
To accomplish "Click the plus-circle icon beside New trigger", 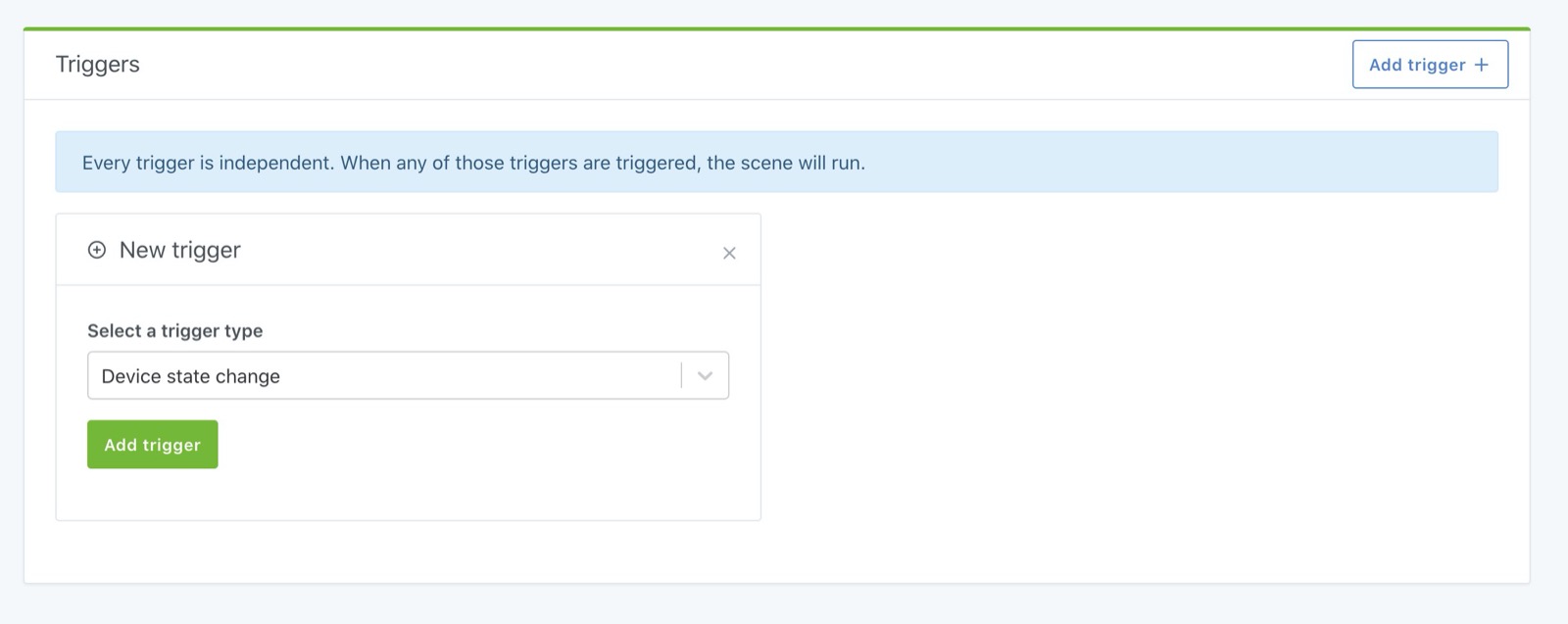I will click(x=95, y=251).
